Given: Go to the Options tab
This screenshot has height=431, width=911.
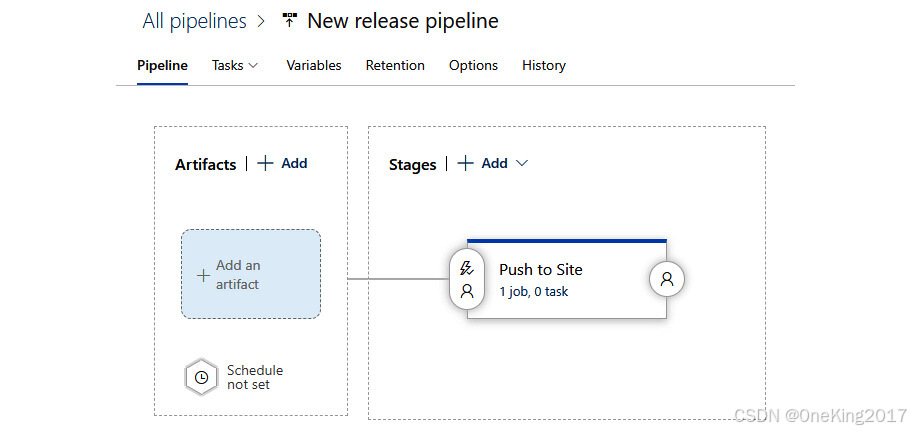Looking at the screenshot, I should tap(473, 65).
